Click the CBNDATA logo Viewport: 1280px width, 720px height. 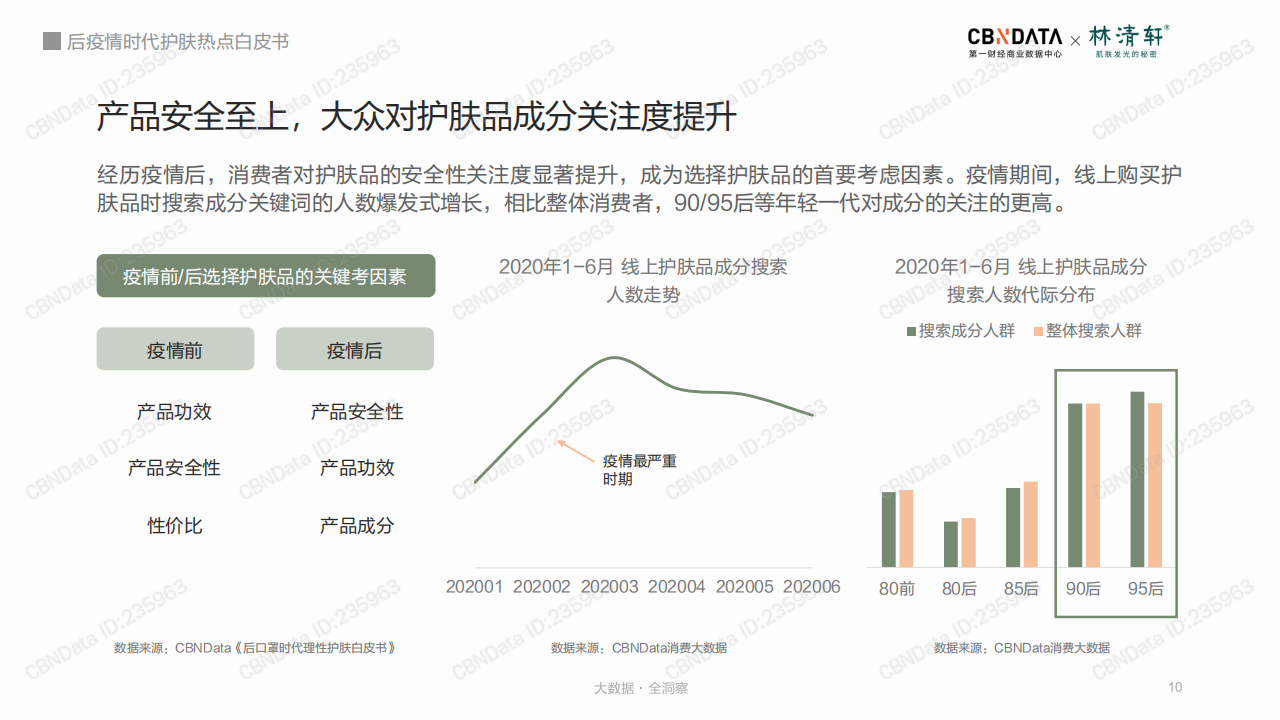point(1014,41)
